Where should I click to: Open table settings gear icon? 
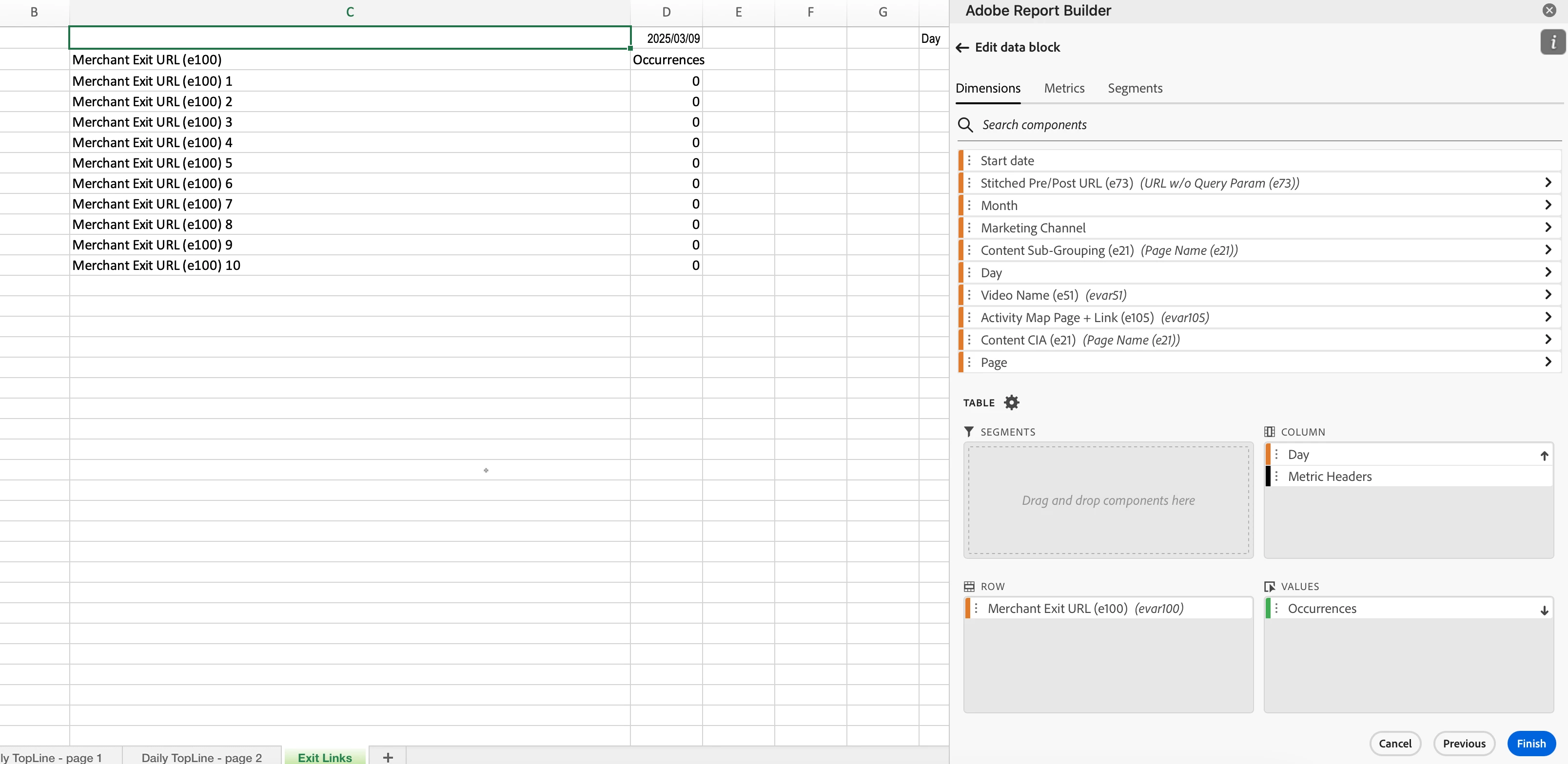click(1011, 402)
